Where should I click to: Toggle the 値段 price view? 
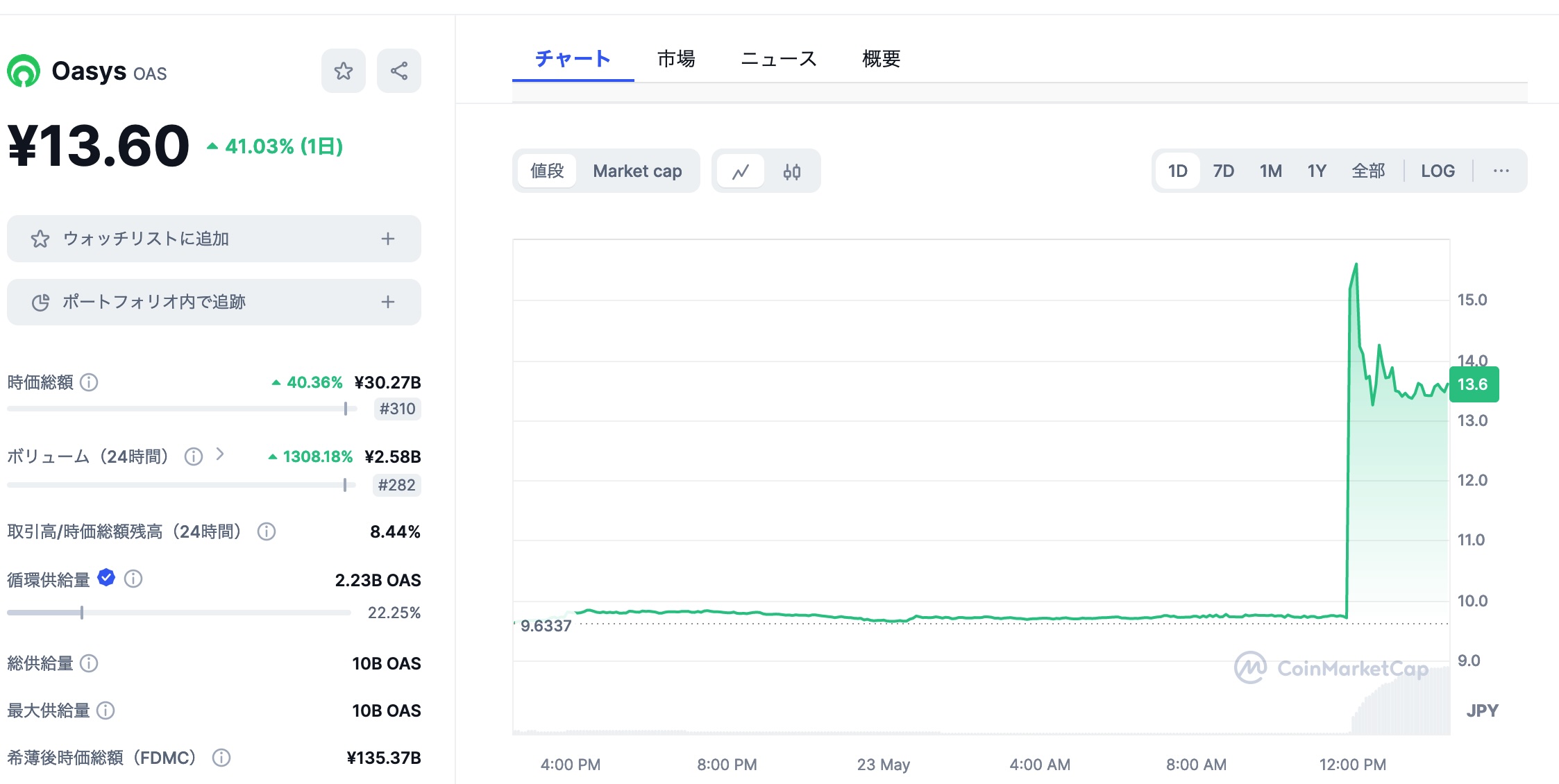[x=547, y=171]
